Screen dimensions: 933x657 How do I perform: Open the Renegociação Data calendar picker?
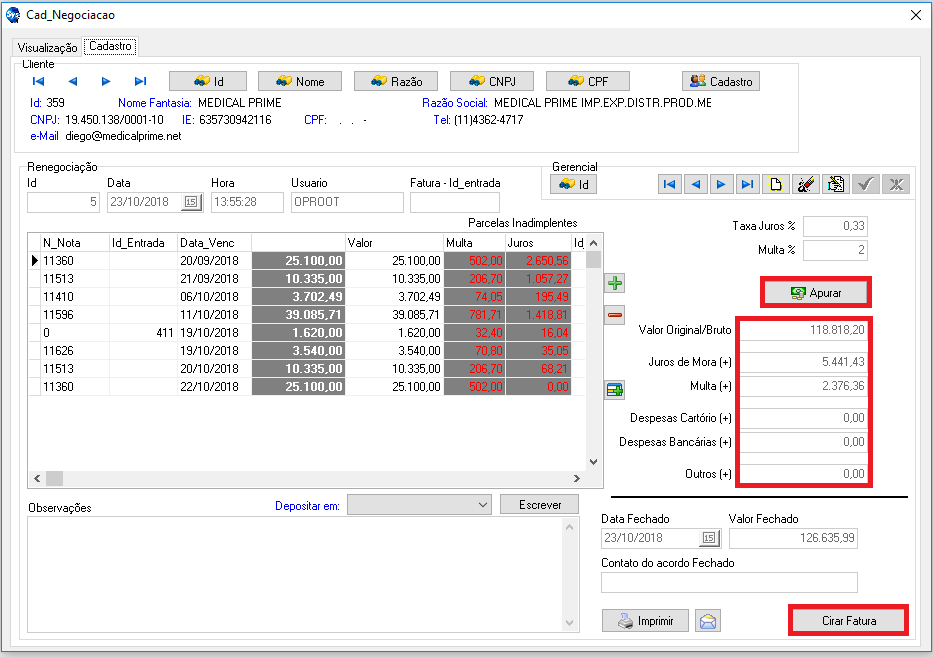tap(190, 202)
